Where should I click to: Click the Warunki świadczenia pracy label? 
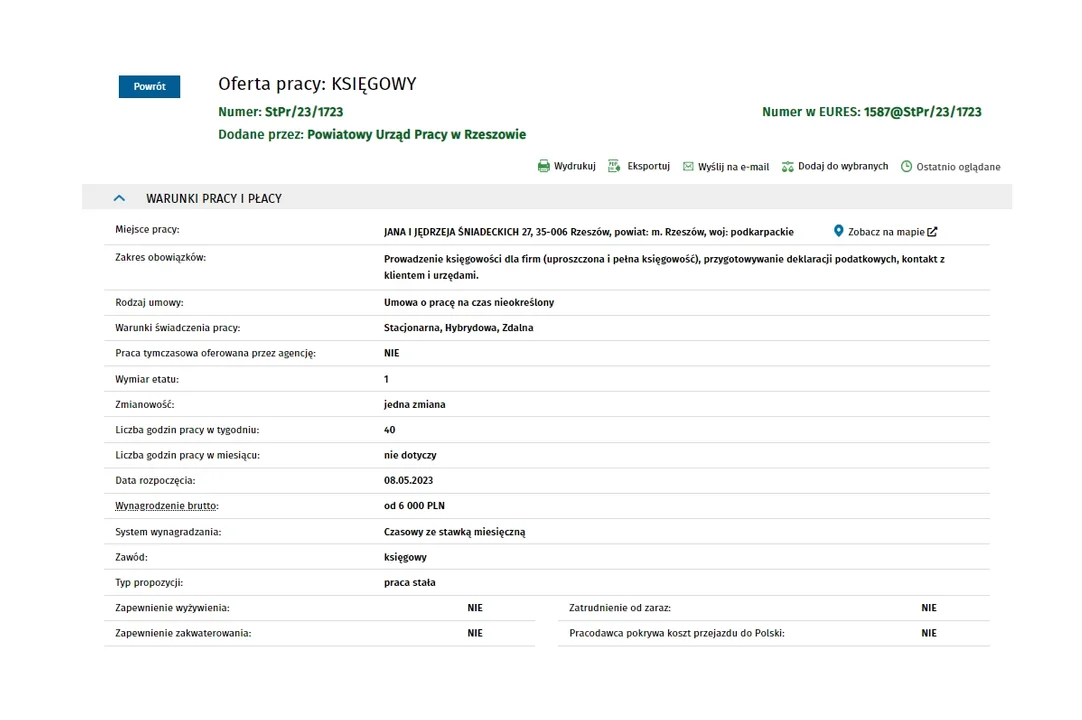click(x=177, y=328)
